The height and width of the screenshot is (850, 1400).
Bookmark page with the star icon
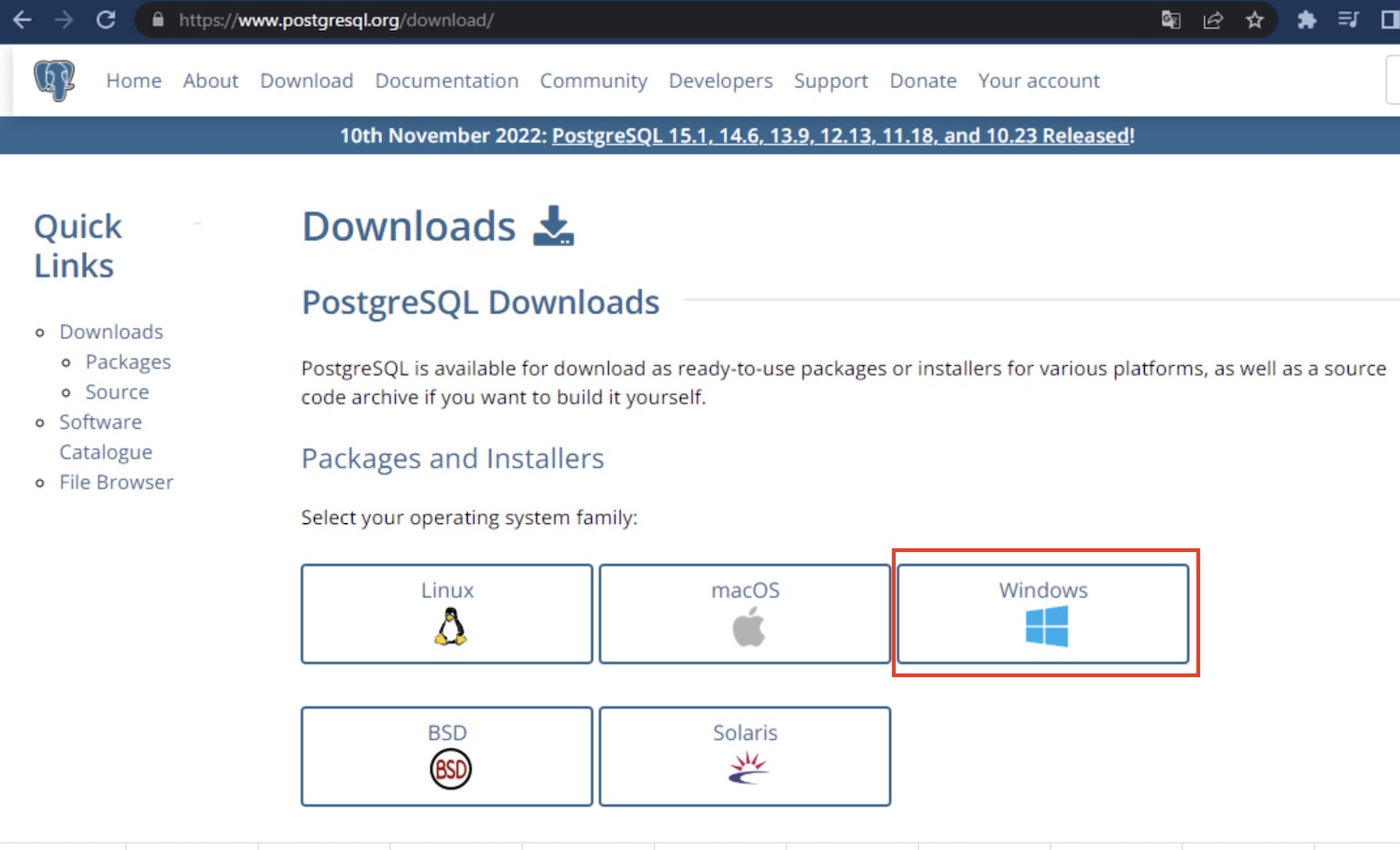(x=1254, y=20)
